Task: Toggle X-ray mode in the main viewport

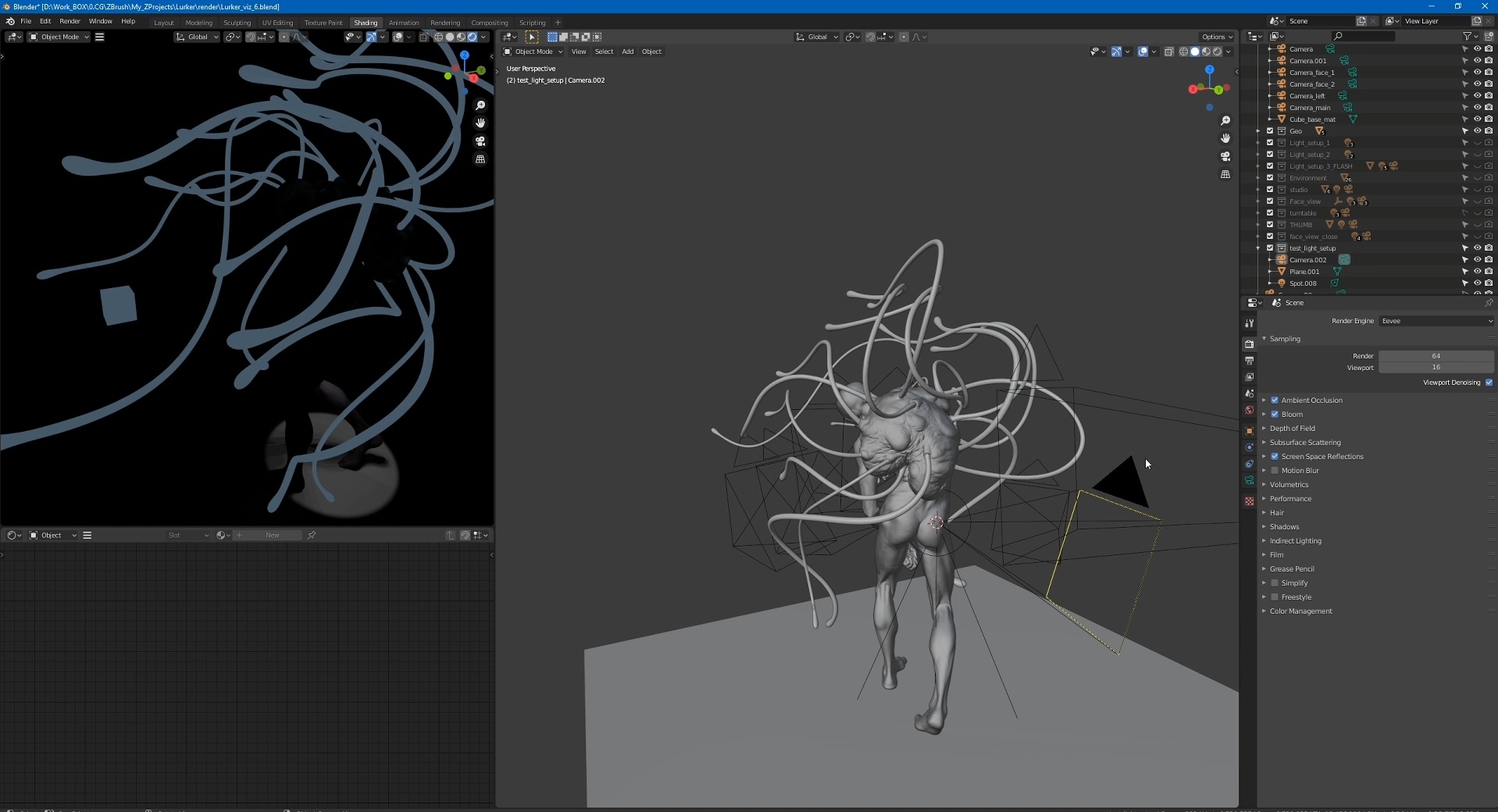Action: [x=1168, y=52]
